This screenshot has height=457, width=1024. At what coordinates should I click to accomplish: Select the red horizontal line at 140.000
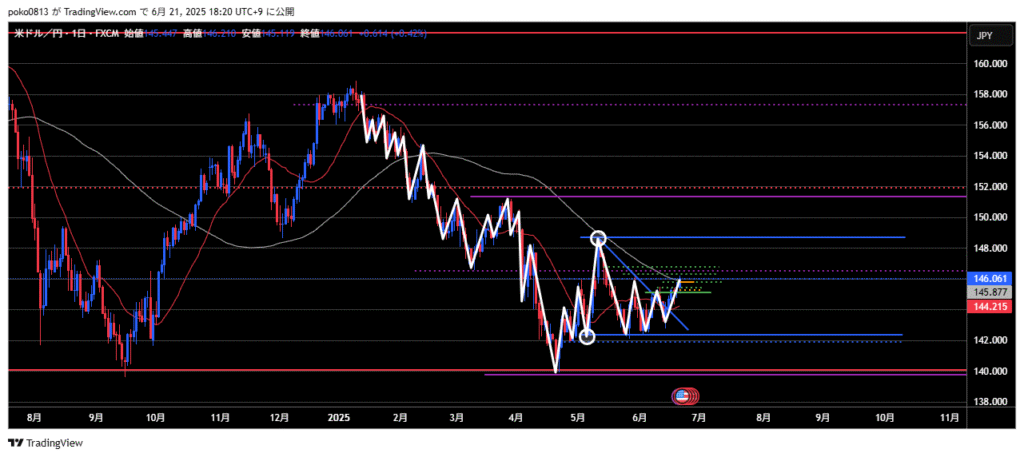pyautogui.click(x=300, y=370)
